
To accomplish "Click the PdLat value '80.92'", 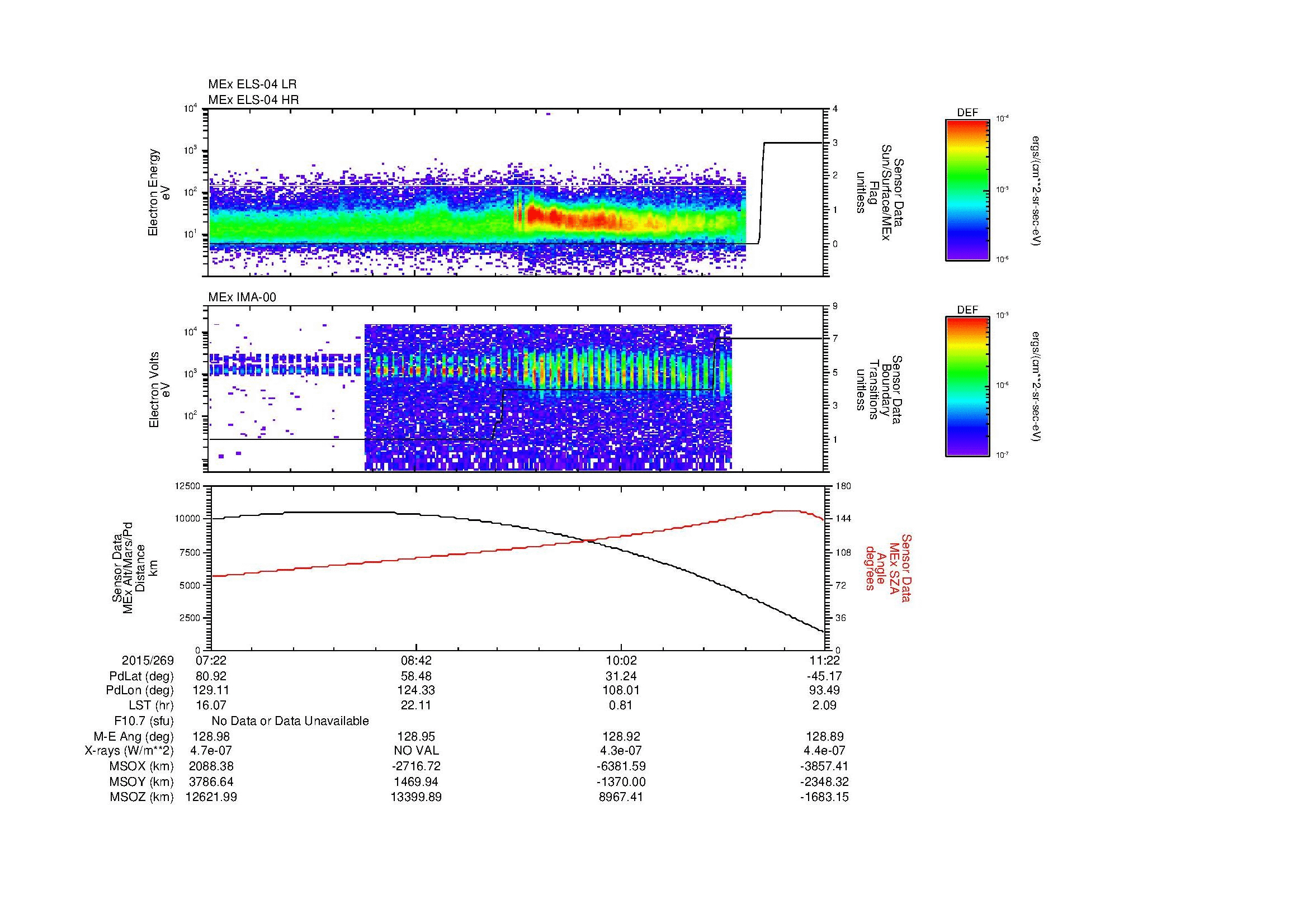I will click(x=211, y=676).
